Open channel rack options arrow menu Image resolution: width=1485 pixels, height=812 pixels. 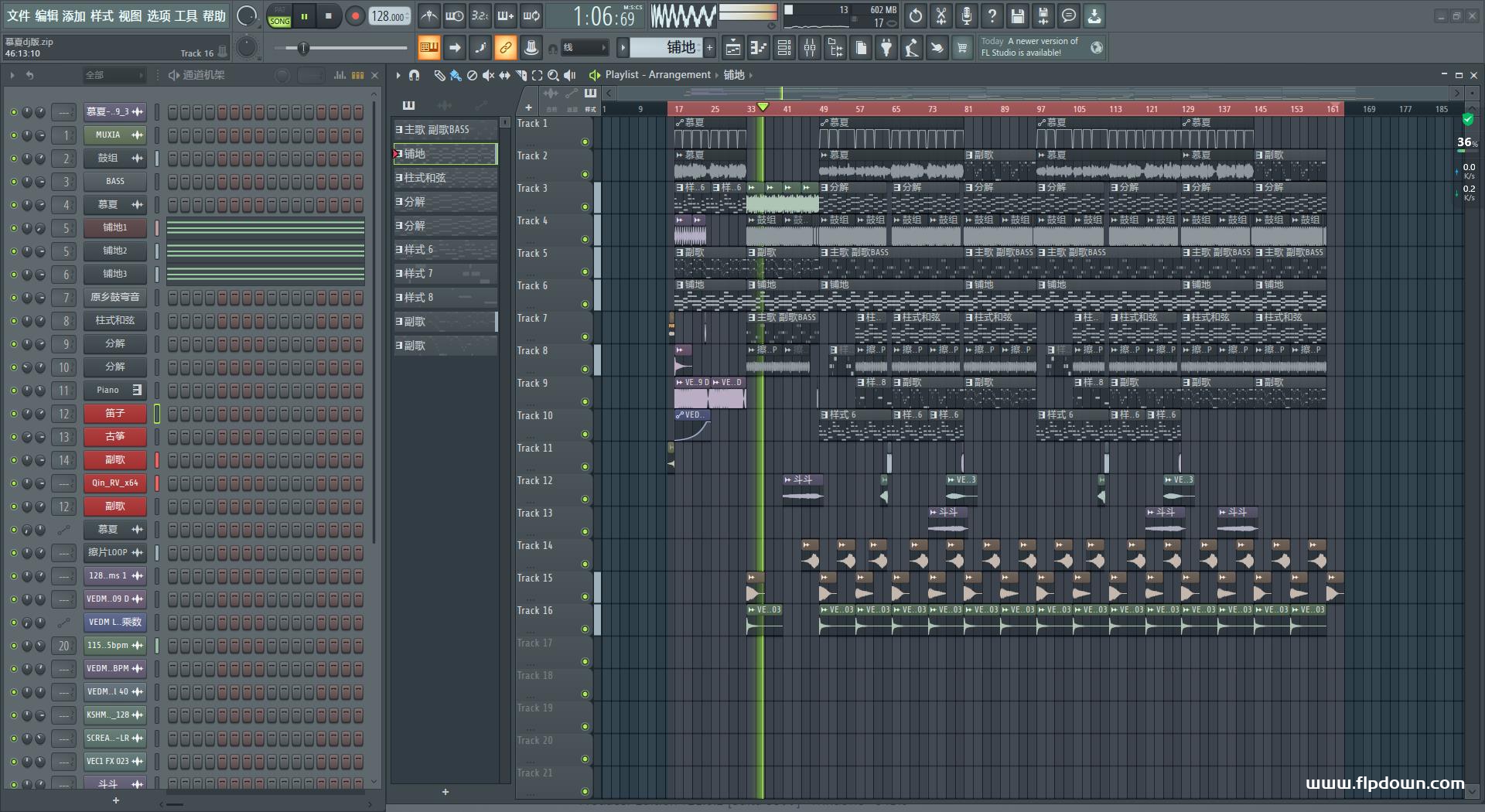(12, 75)
